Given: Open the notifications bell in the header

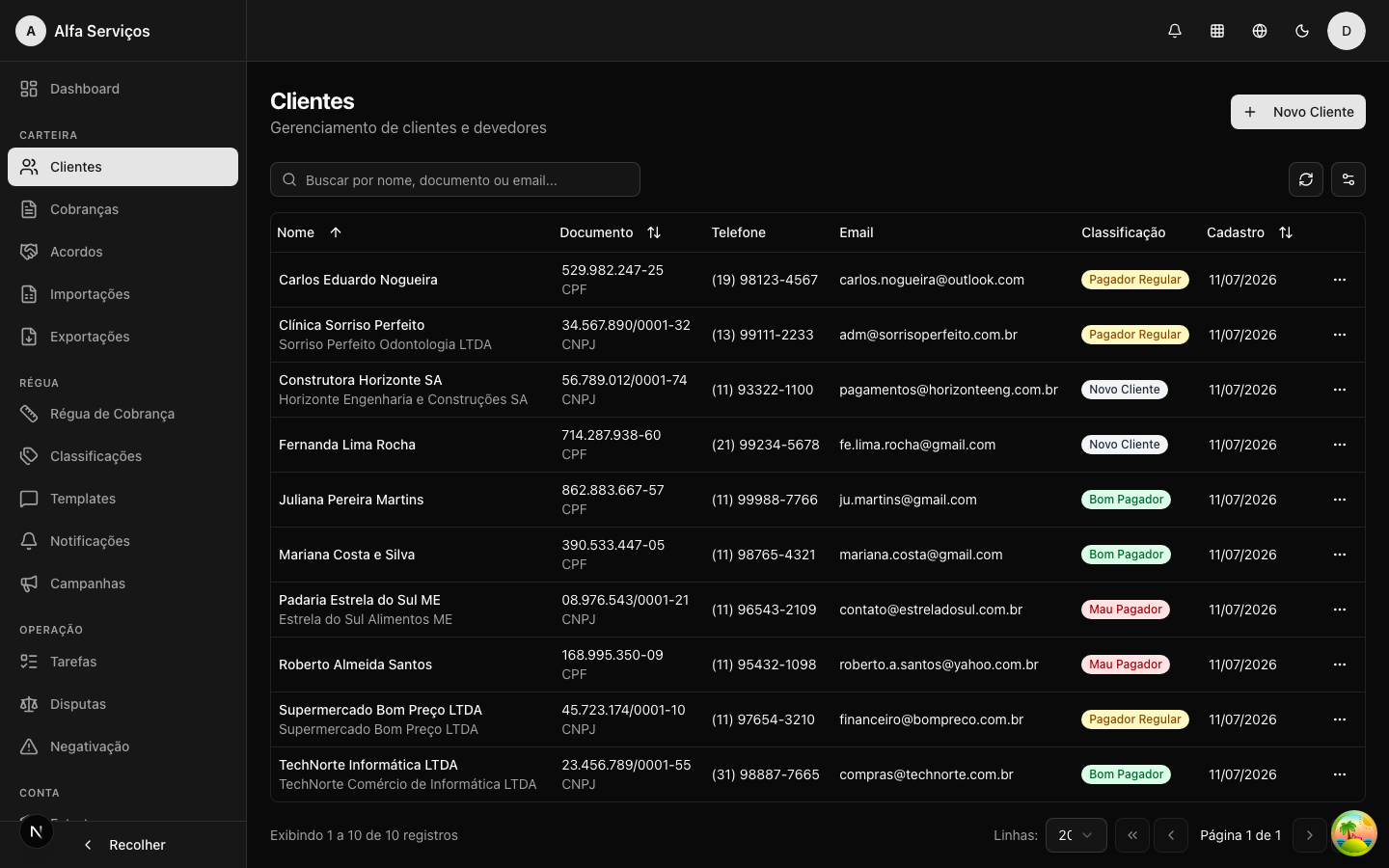Looking at the screenshot, I should [1175, 31].
